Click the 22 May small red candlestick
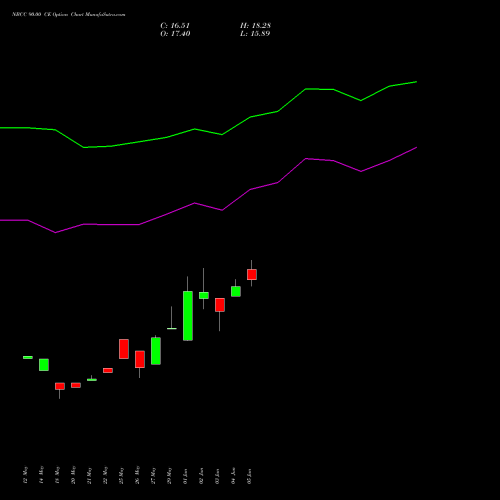The image size is (500, 500). [x=108, y=370]
